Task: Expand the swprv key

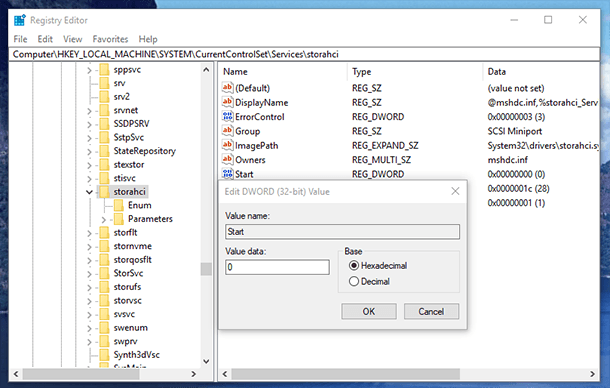Action: [x=89, y=342]
